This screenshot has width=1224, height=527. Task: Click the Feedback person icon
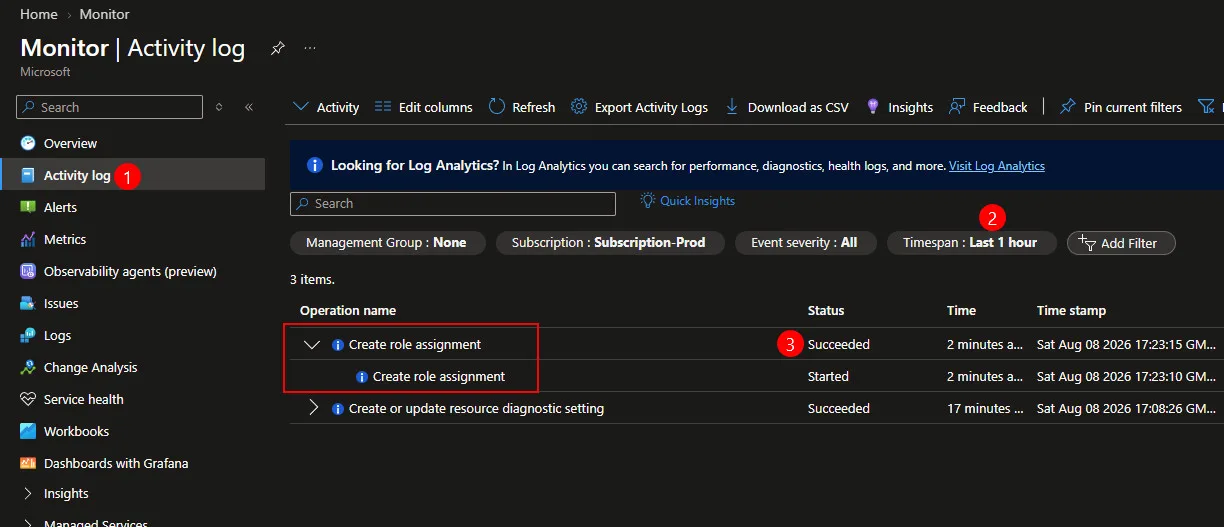(957, 107)
